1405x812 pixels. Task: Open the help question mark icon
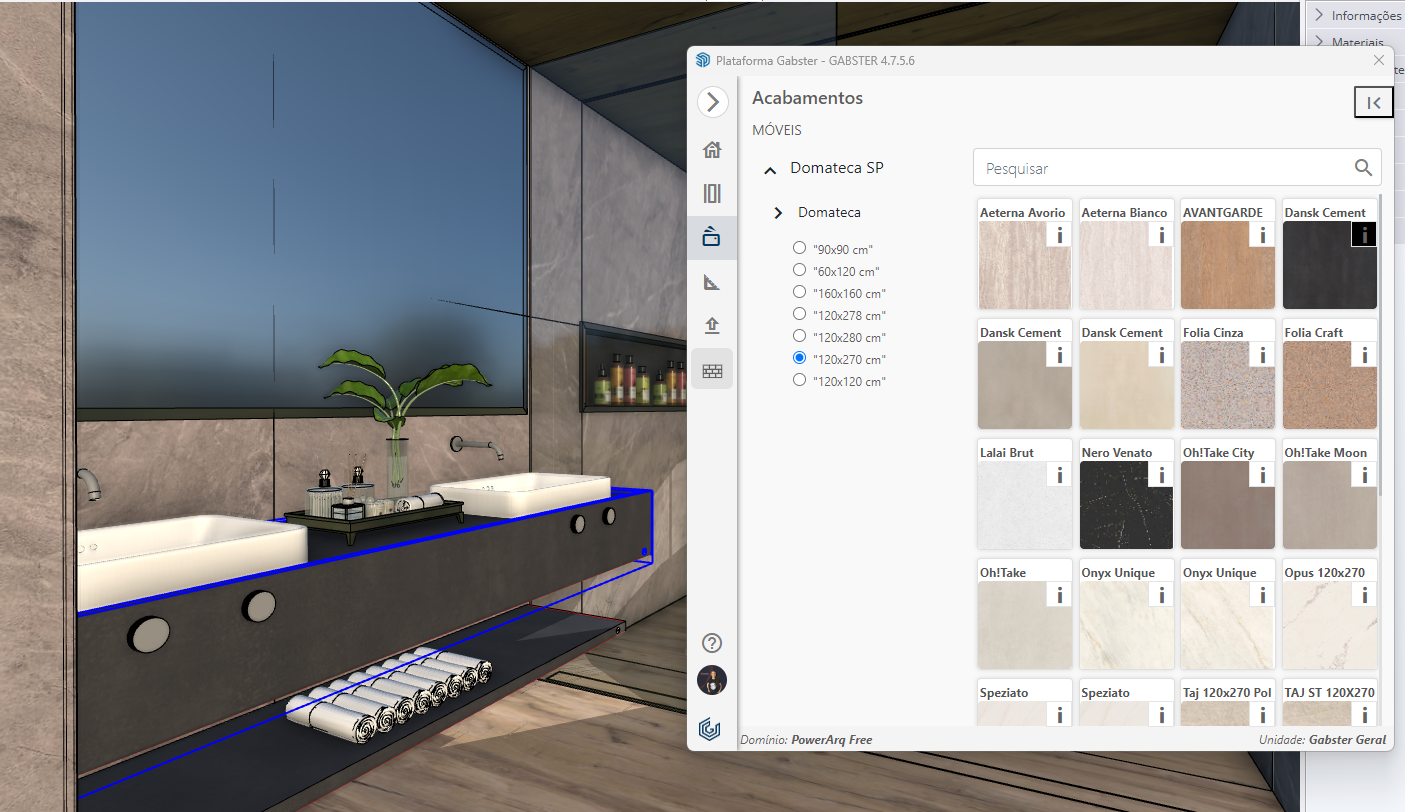pyautogui.click(x=712, y=643)
